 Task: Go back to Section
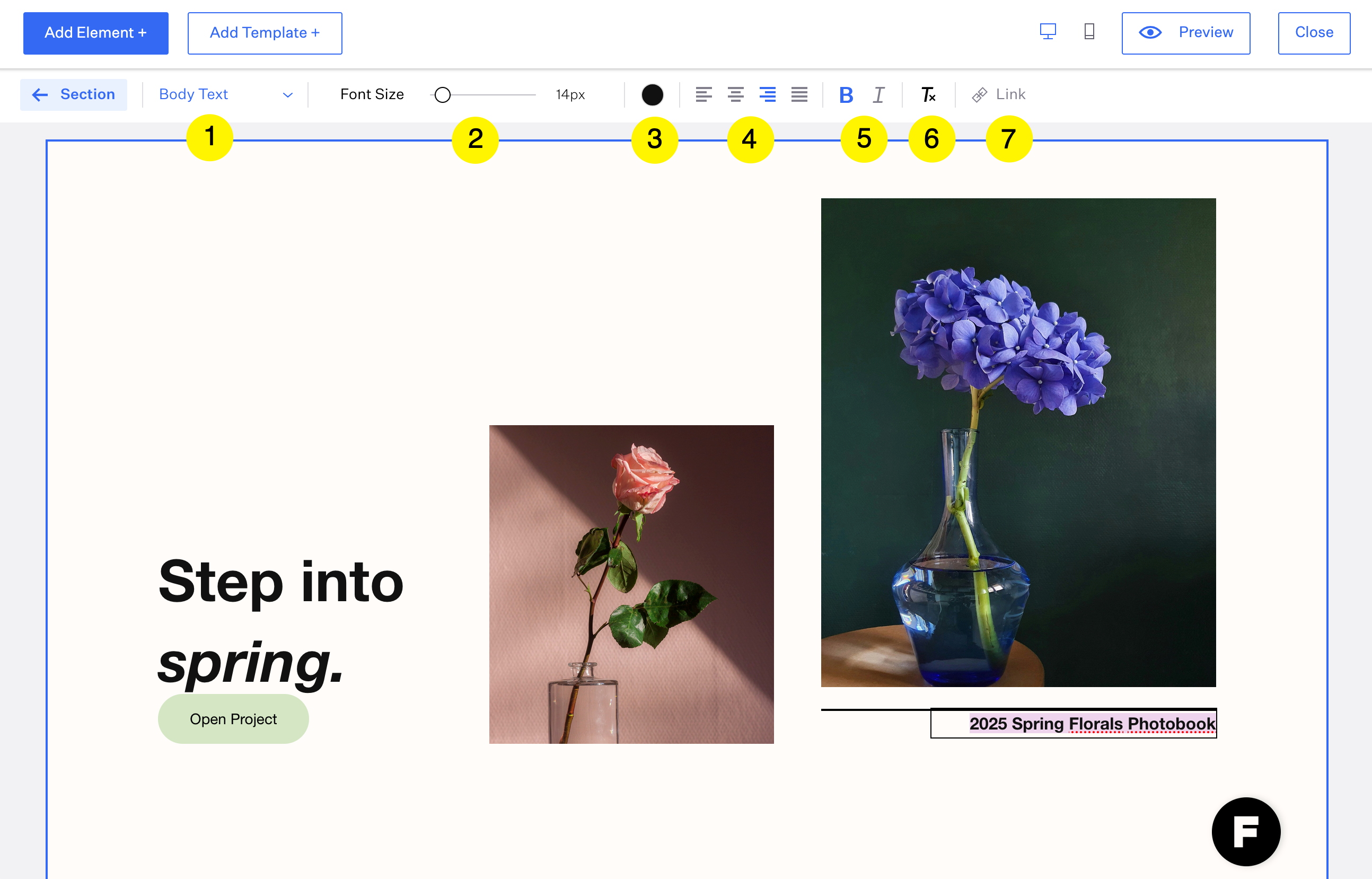pos(74,94)
